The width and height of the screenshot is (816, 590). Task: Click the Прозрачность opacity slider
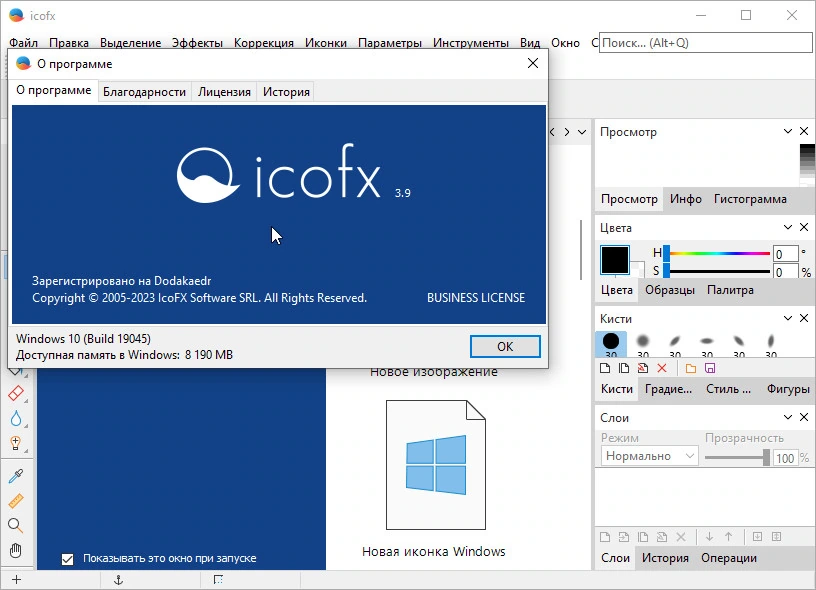(737, 457)
